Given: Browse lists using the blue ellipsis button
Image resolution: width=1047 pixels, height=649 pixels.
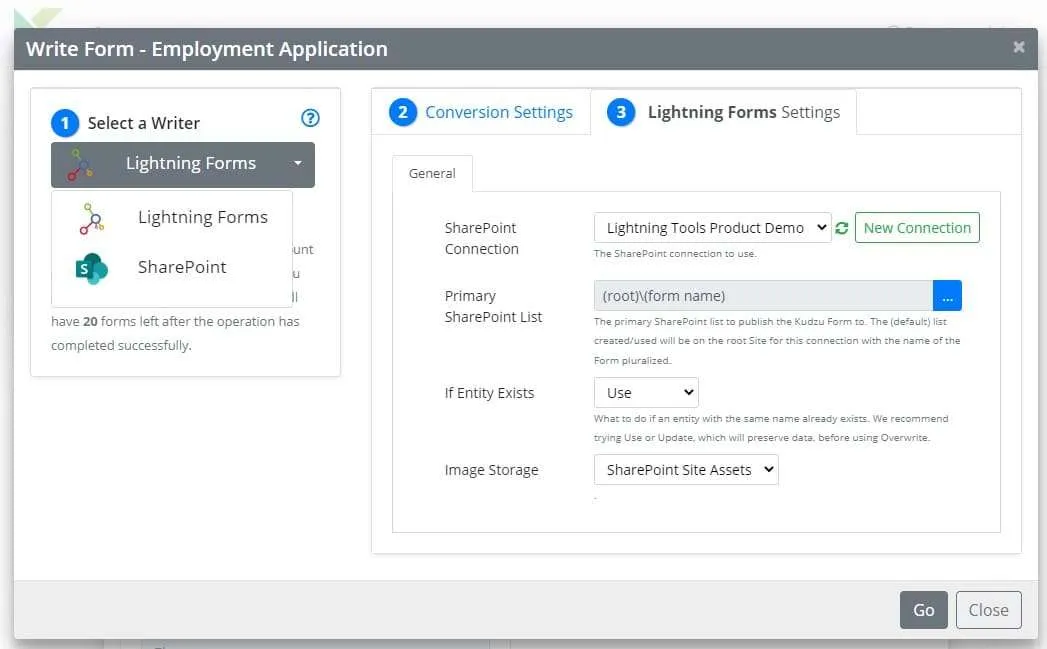Looking at the screenshot, I should click(946, 295).
